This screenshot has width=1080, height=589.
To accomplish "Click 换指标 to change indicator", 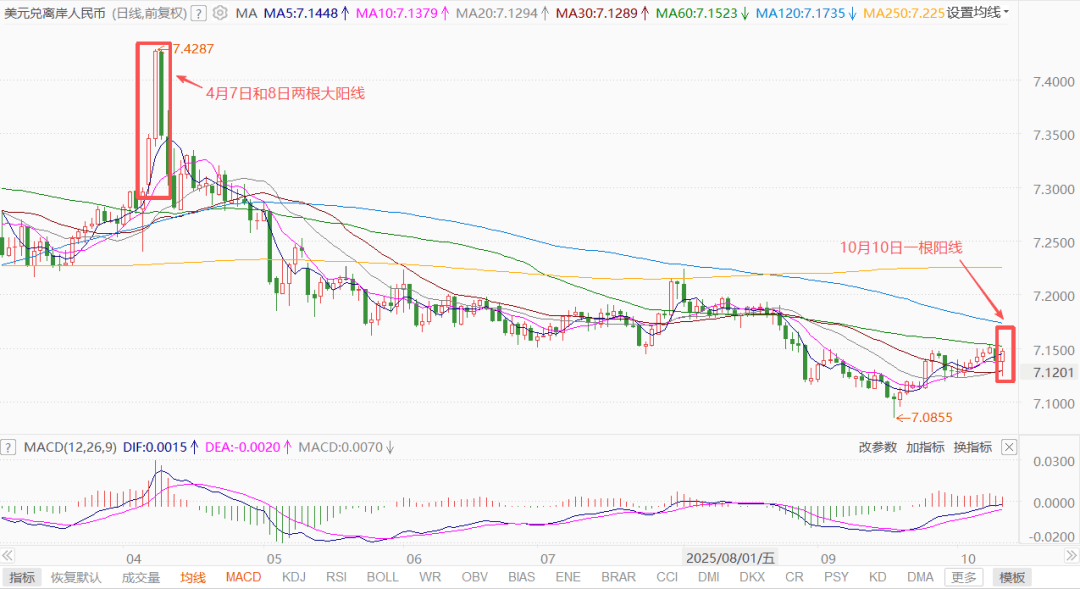I will click(x=972, y=447).
